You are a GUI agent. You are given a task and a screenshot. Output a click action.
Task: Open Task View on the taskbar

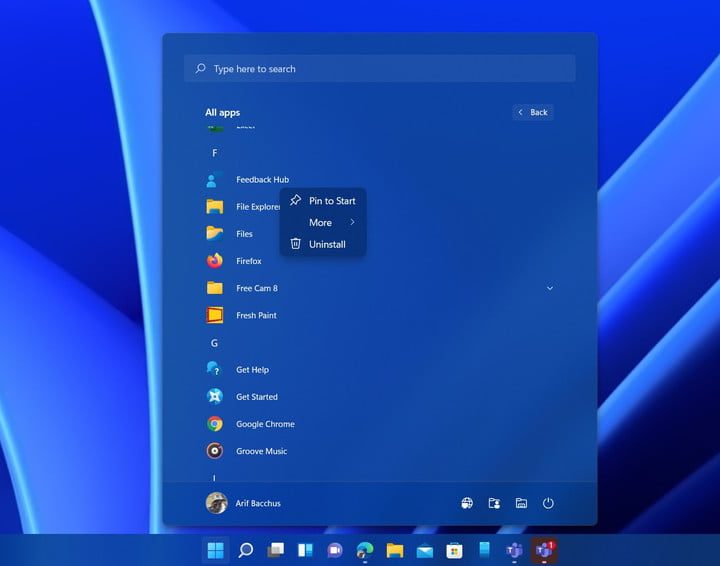pyautogui.click(x=276, y=549)
